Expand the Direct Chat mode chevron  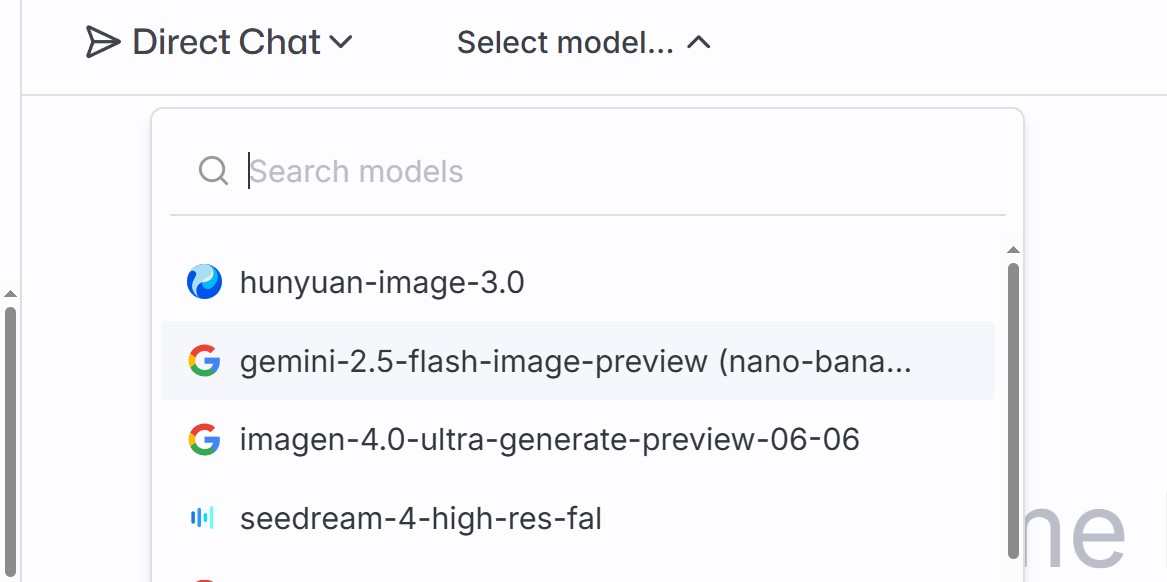pos(341,42)
